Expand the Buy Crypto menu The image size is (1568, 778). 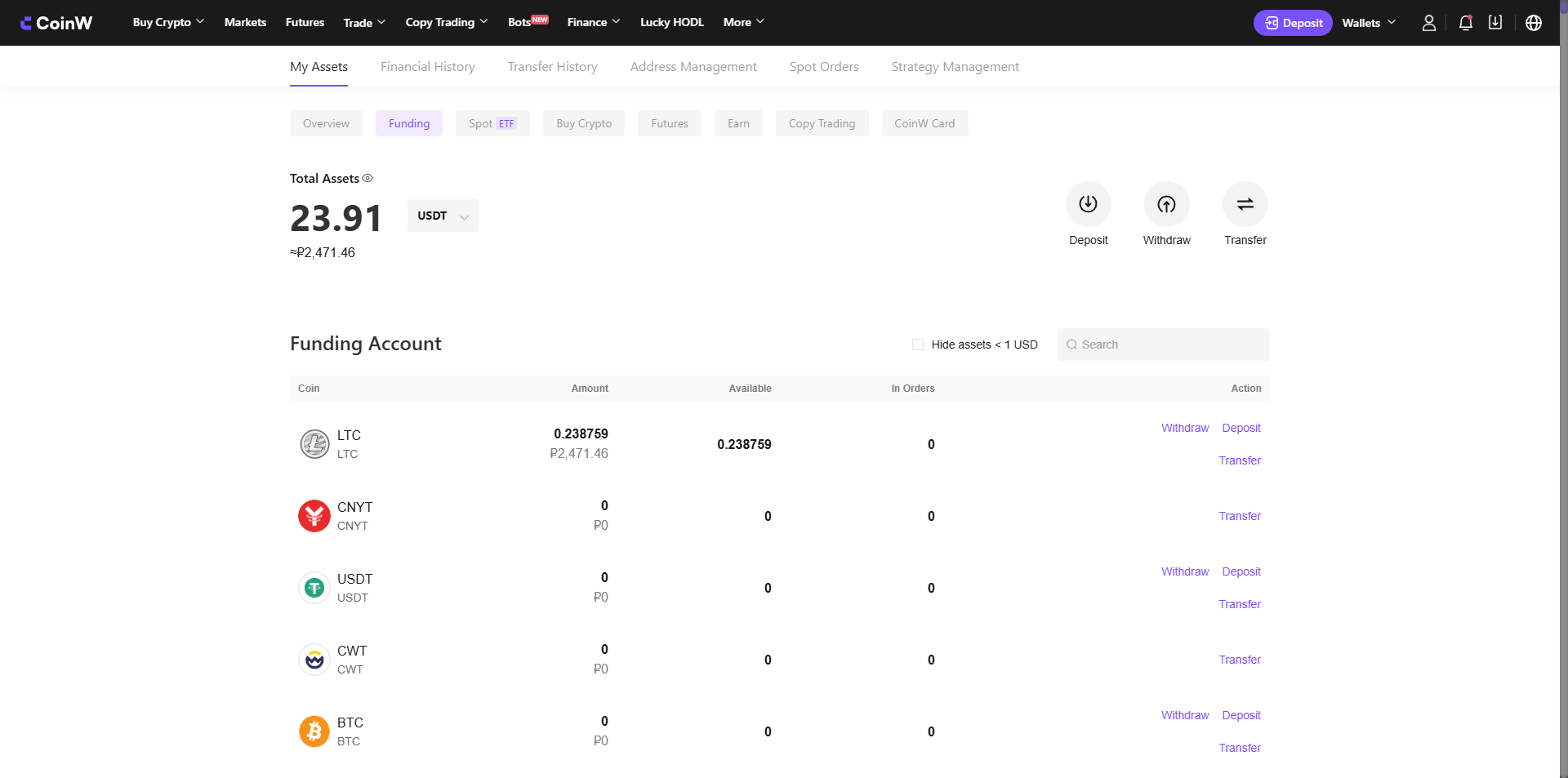tap(168, 22)
